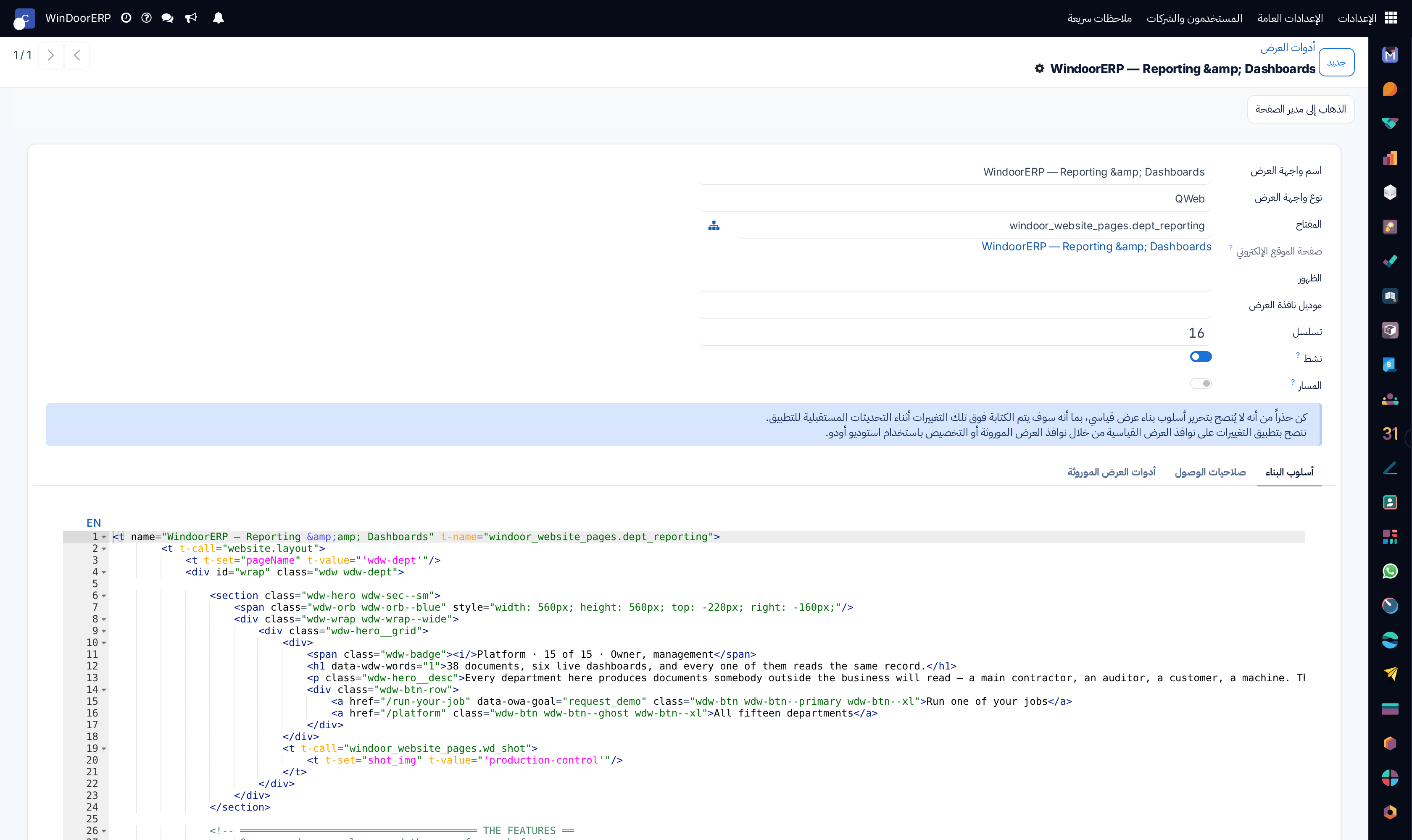This screenshot has width=1412, height=840.
Task: Open the conversations chat bubbles icon
Action: tap(168, 18)
